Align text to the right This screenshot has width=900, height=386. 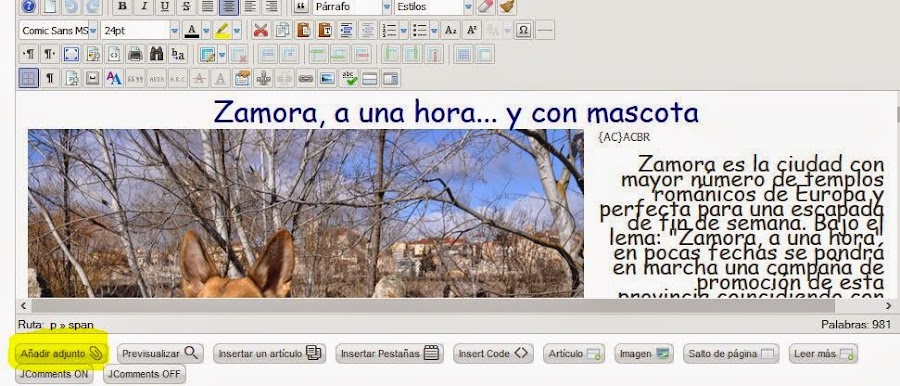point(271,6)
